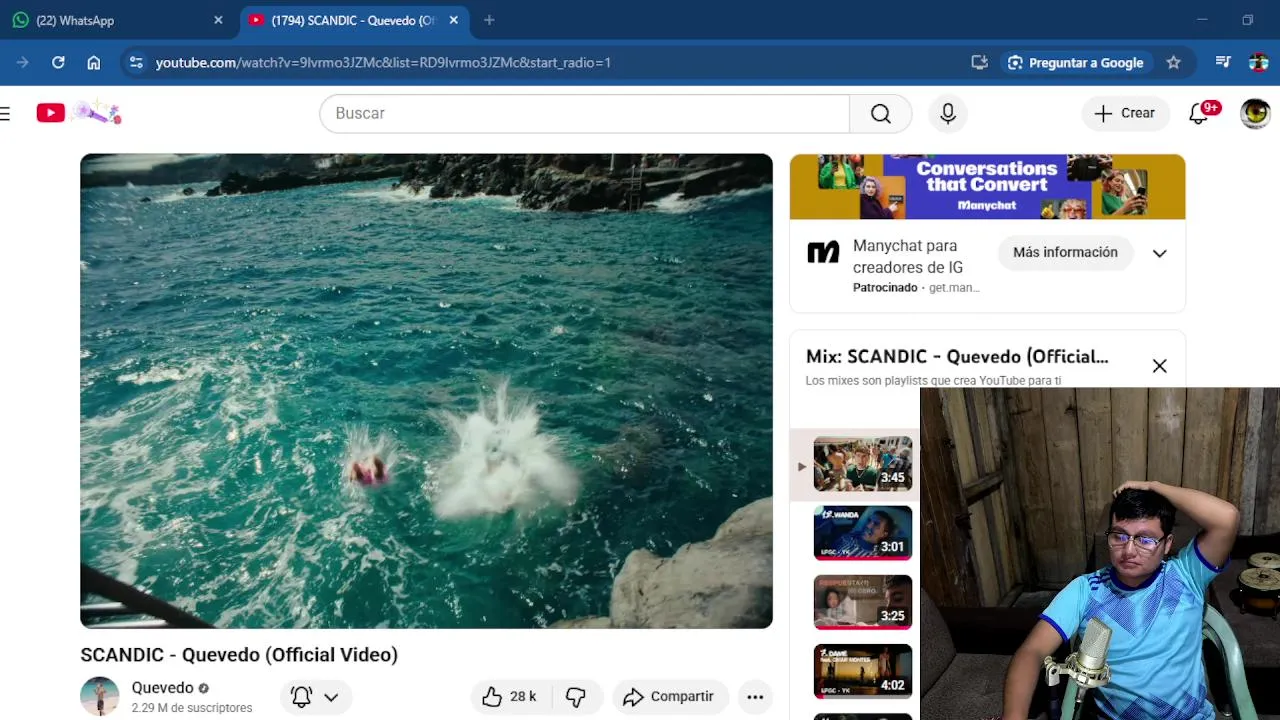Expand the Manychat ad chevron
The width and height of the screenshot is (1280, 720).
(x=1159, y=253)
